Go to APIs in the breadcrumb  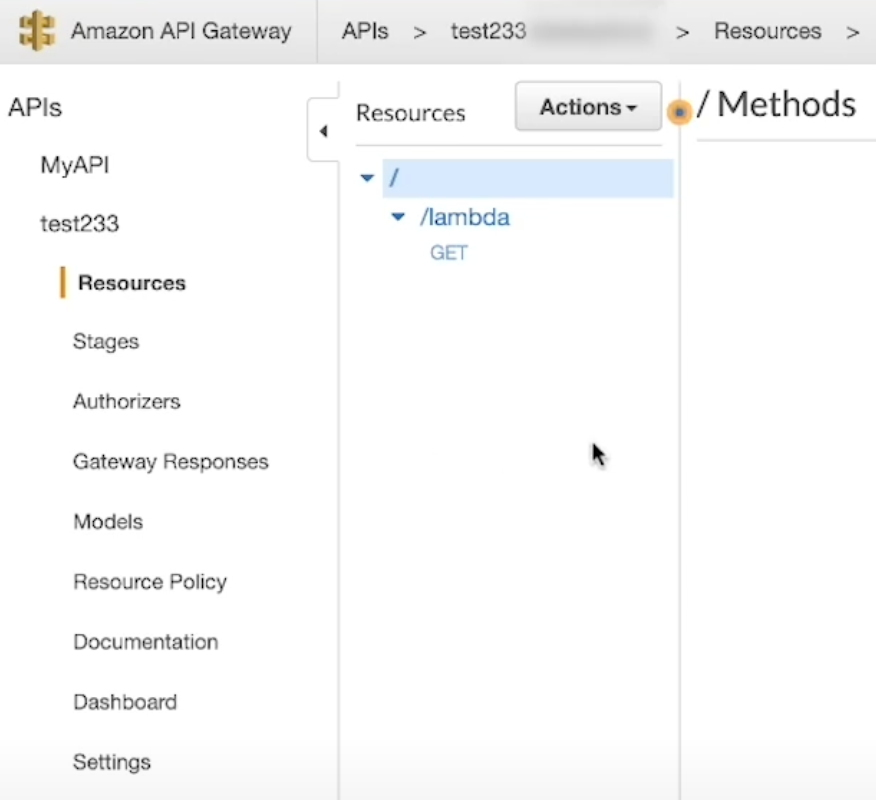(365, 31)
